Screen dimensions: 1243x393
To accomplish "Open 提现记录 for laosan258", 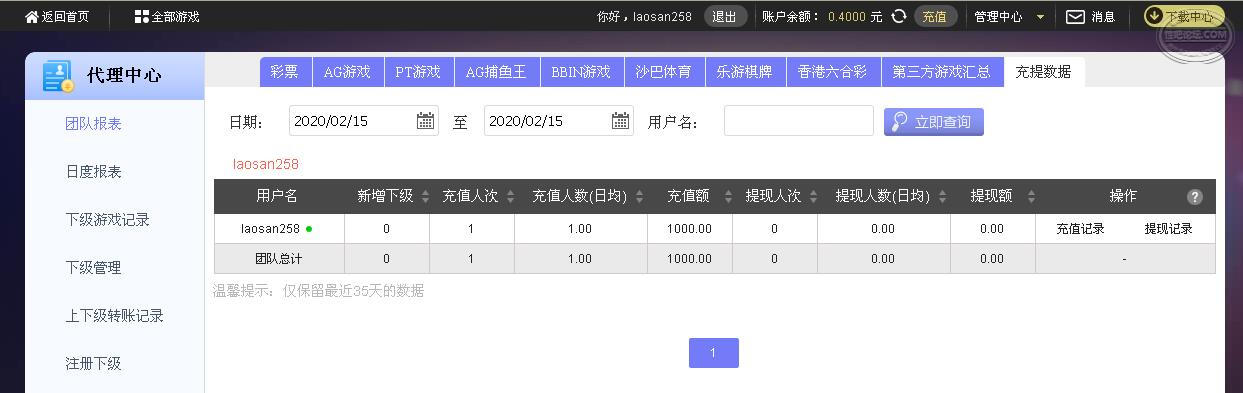I will [x=1169, y=229].
